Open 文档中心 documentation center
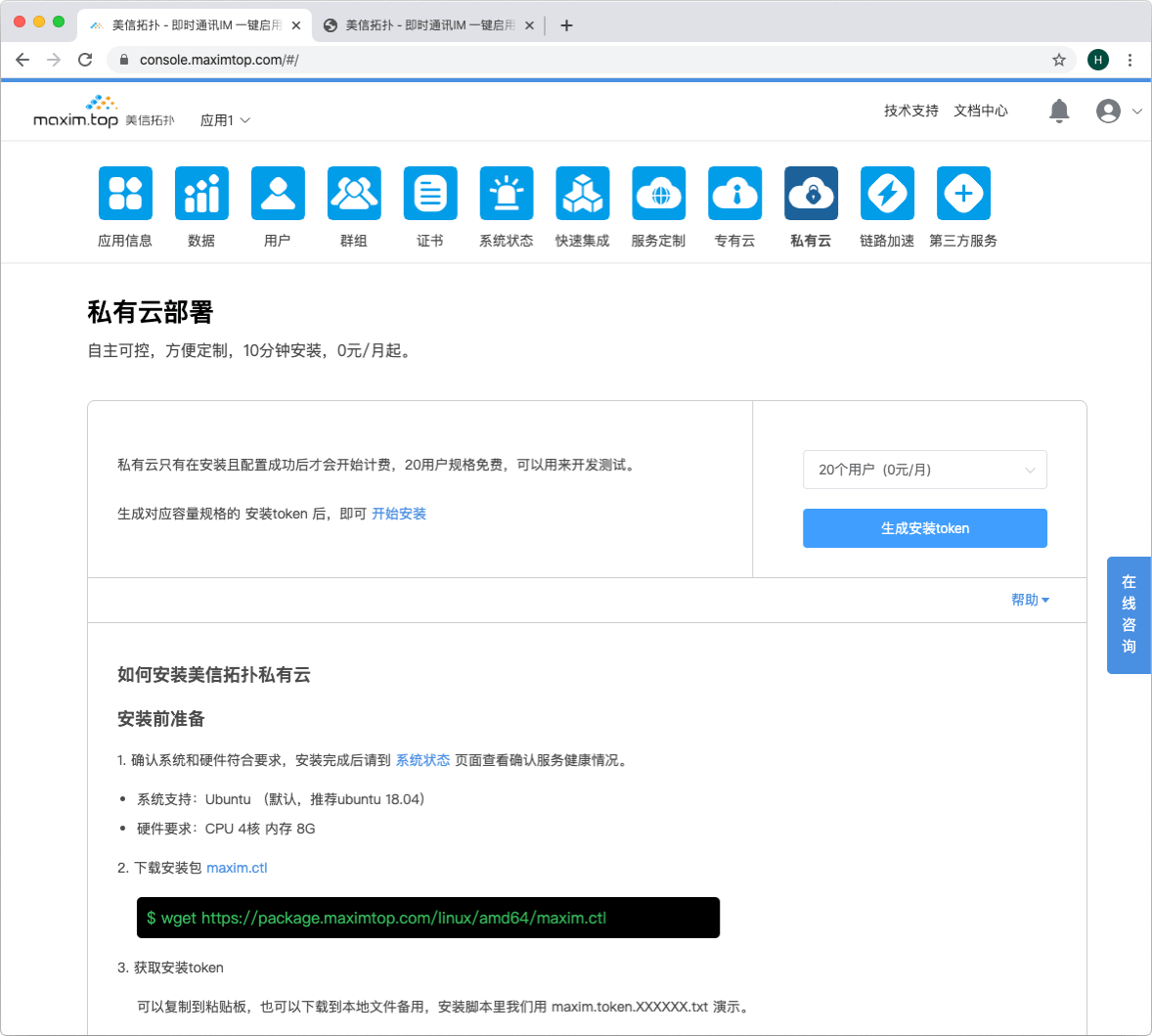Viewport: 1152px width, 1036px height. pyautogui.click(x=981, y=111)
